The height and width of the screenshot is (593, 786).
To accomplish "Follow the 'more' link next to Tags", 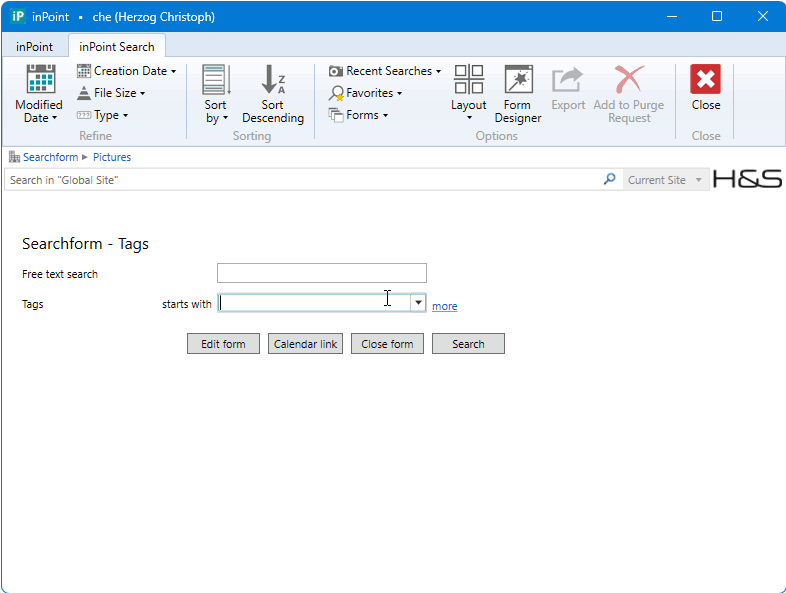I will tap(445, 306).
